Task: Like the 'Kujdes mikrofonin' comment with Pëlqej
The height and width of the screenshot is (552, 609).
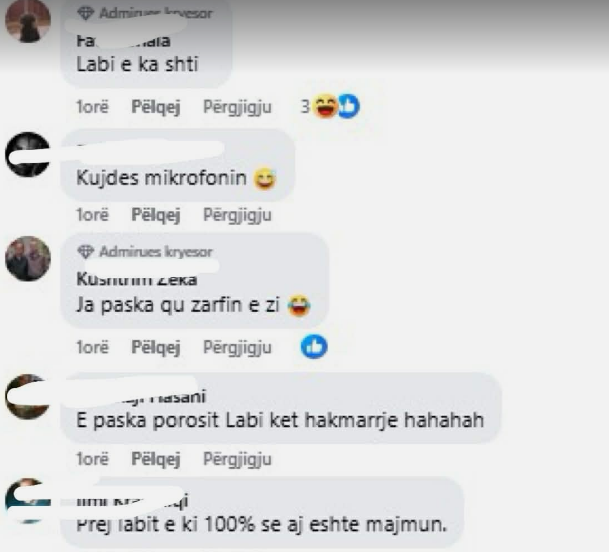Action: click(156, 215)
